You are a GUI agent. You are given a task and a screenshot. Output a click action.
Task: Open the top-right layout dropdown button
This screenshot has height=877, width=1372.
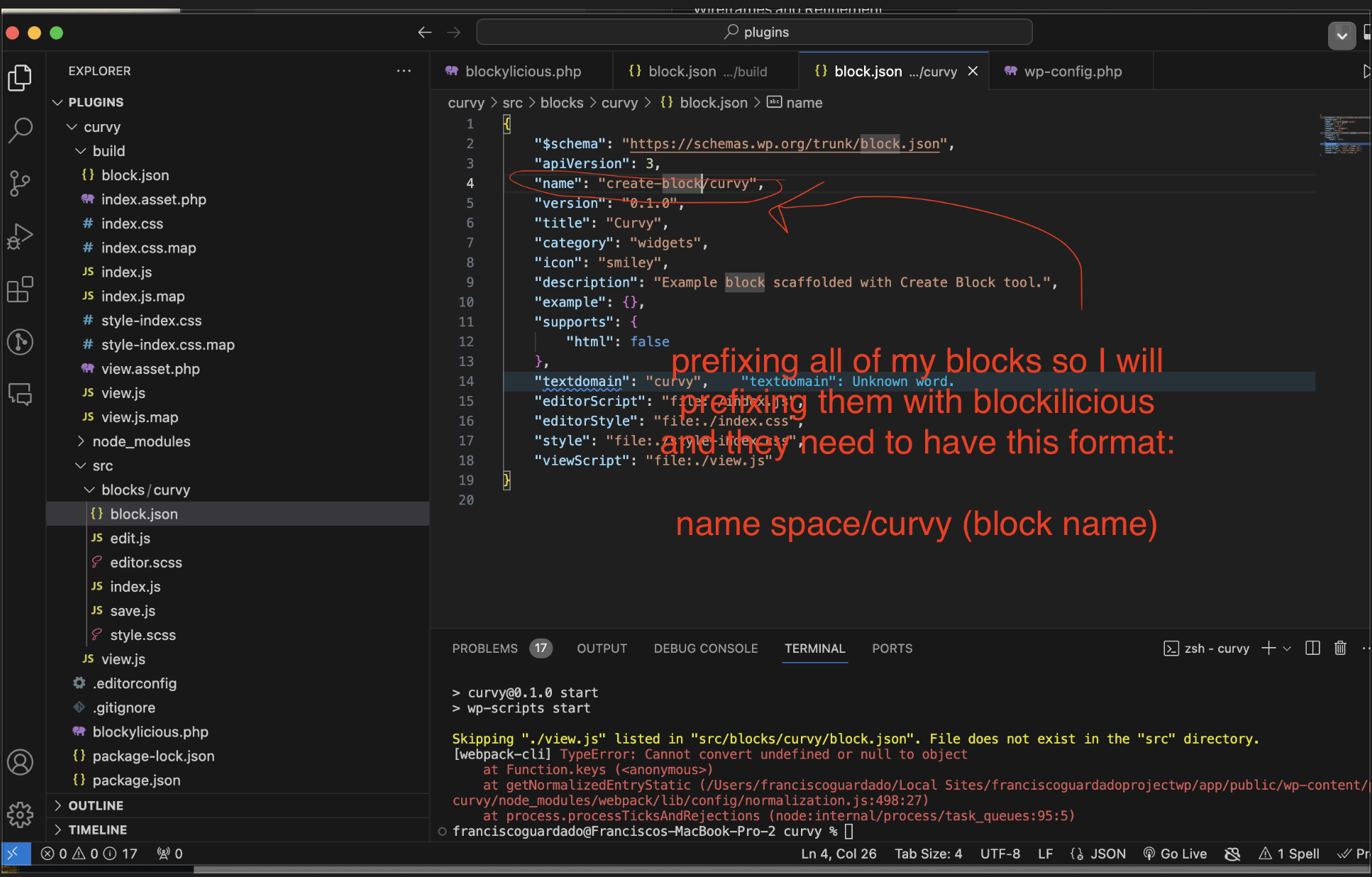pos(1341,35)
